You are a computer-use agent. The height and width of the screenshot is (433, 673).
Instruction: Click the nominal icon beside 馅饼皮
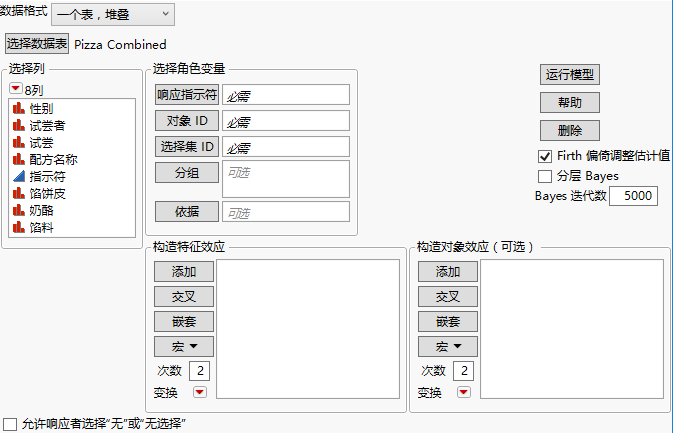[18, 193]
